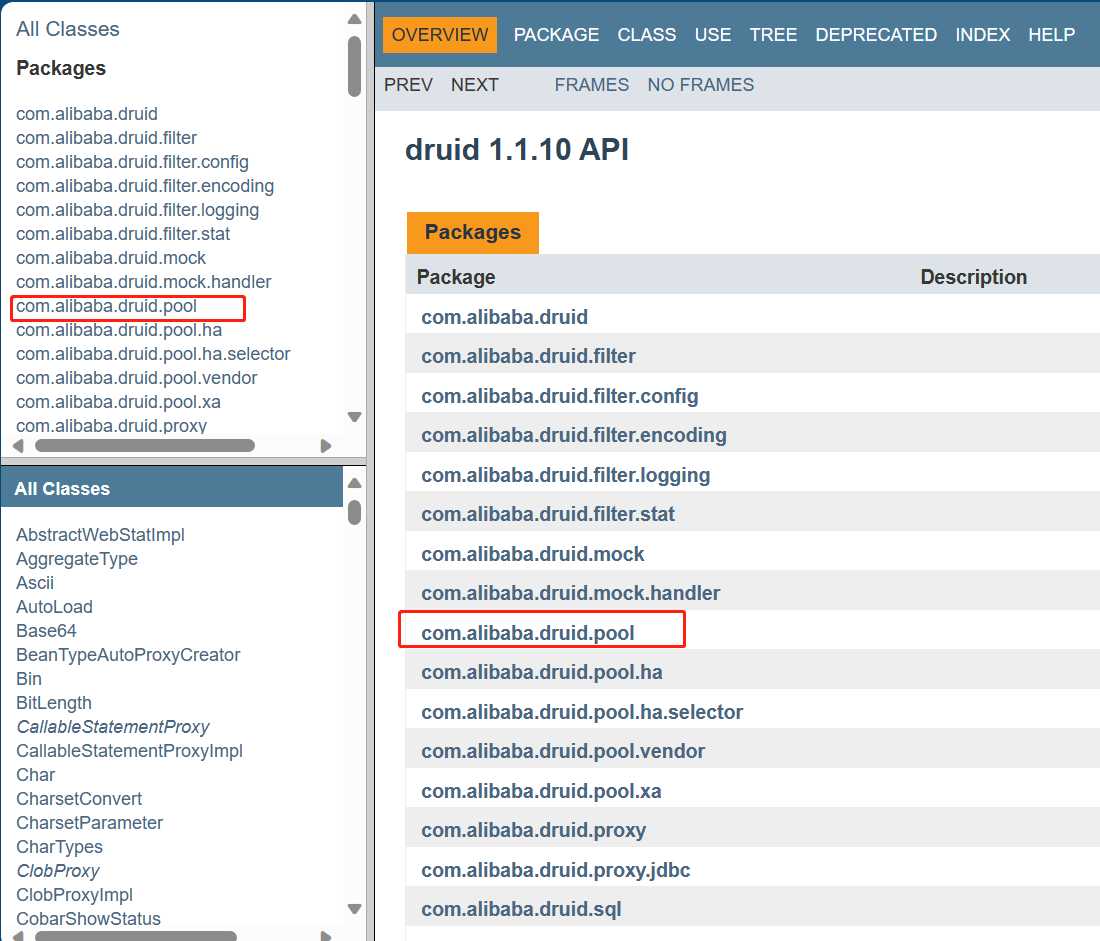Open the CharsetConvert class
Viewport: 1100px width, 941px height.
point(79,799)
